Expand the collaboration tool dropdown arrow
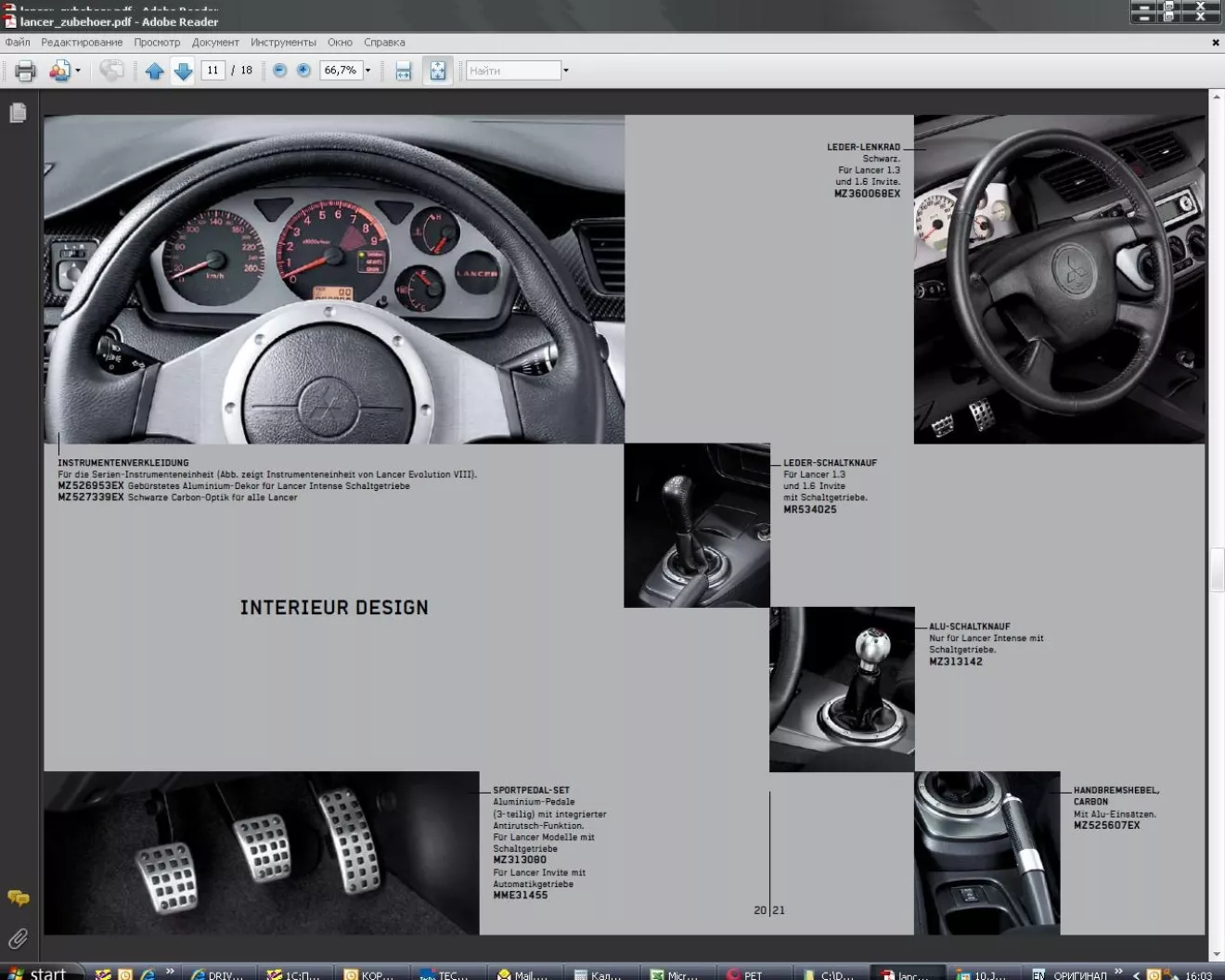The image size is (1225, 980). point(78,71)
